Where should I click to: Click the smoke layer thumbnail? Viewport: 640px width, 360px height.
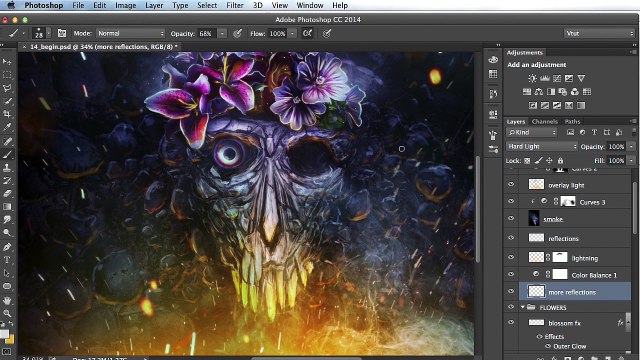(534, 218)
